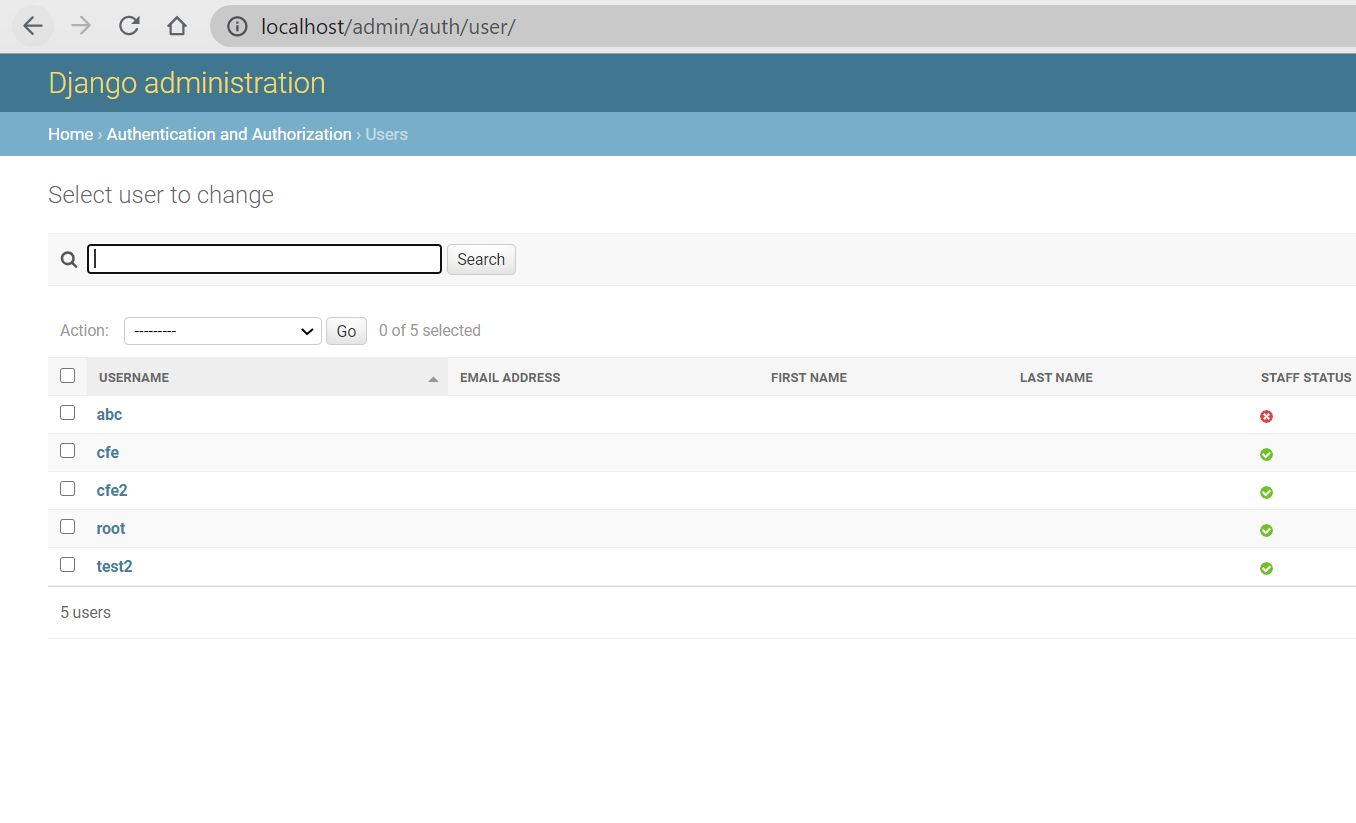Click the browser address bar URL
The width and height of the screenshot is (1356, 823).
[x=388, y=27]
